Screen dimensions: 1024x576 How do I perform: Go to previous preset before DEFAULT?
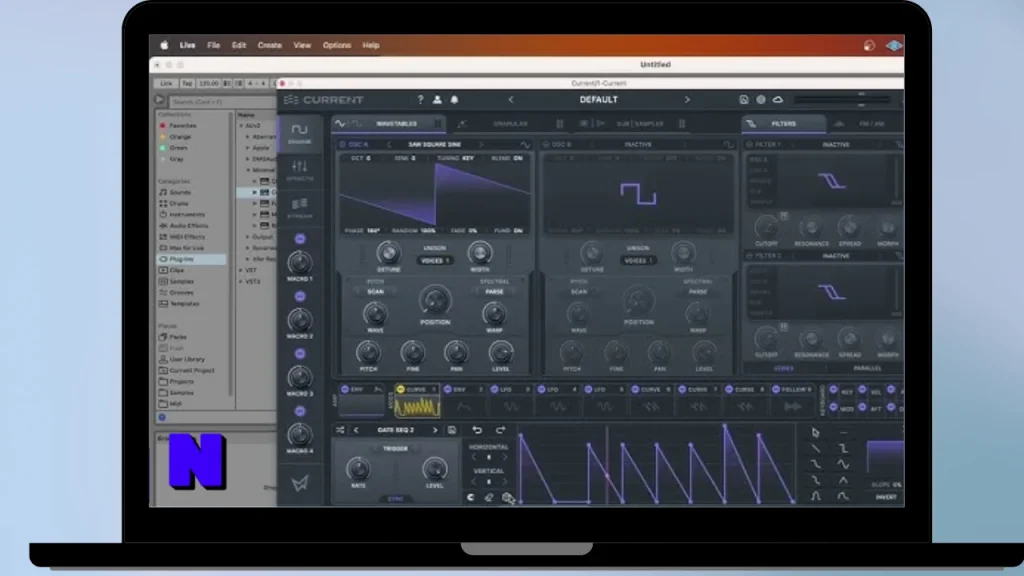click(511, 99)
